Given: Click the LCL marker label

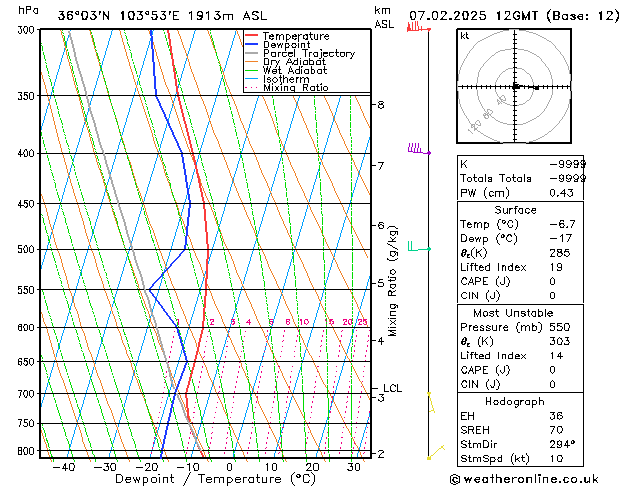Looking at the screenshot, I should (x=392, y=388).
